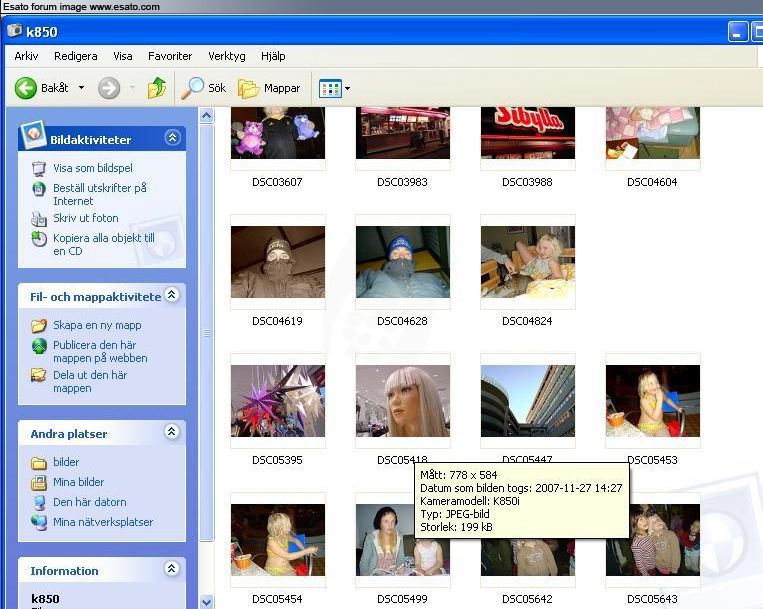Open the Bakåt history dropdown arrow
This screenshot has width=763, height=609.
point(82,88)
